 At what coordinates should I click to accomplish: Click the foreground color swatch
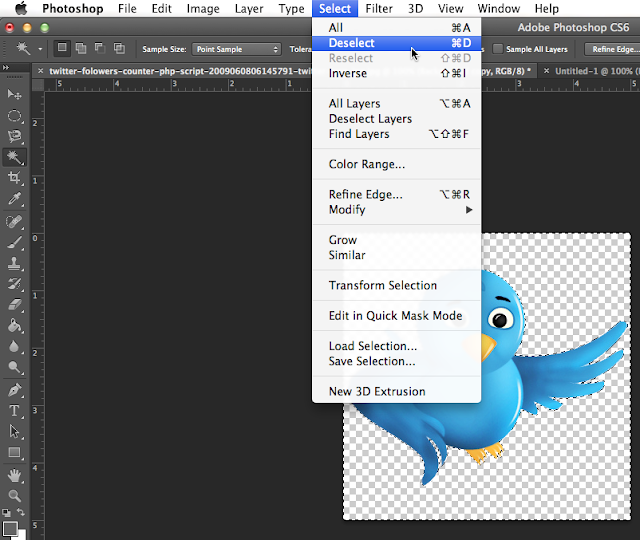(10, 529)
